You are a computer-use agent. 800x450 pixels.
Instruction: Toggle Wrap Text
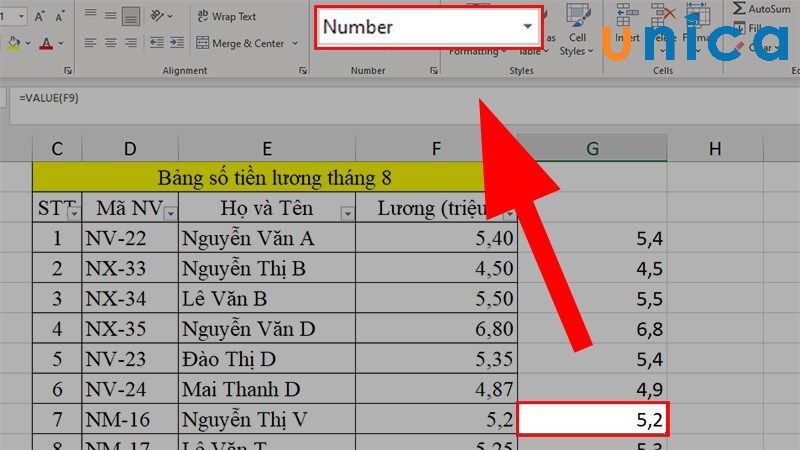click(x=226, y=16)
